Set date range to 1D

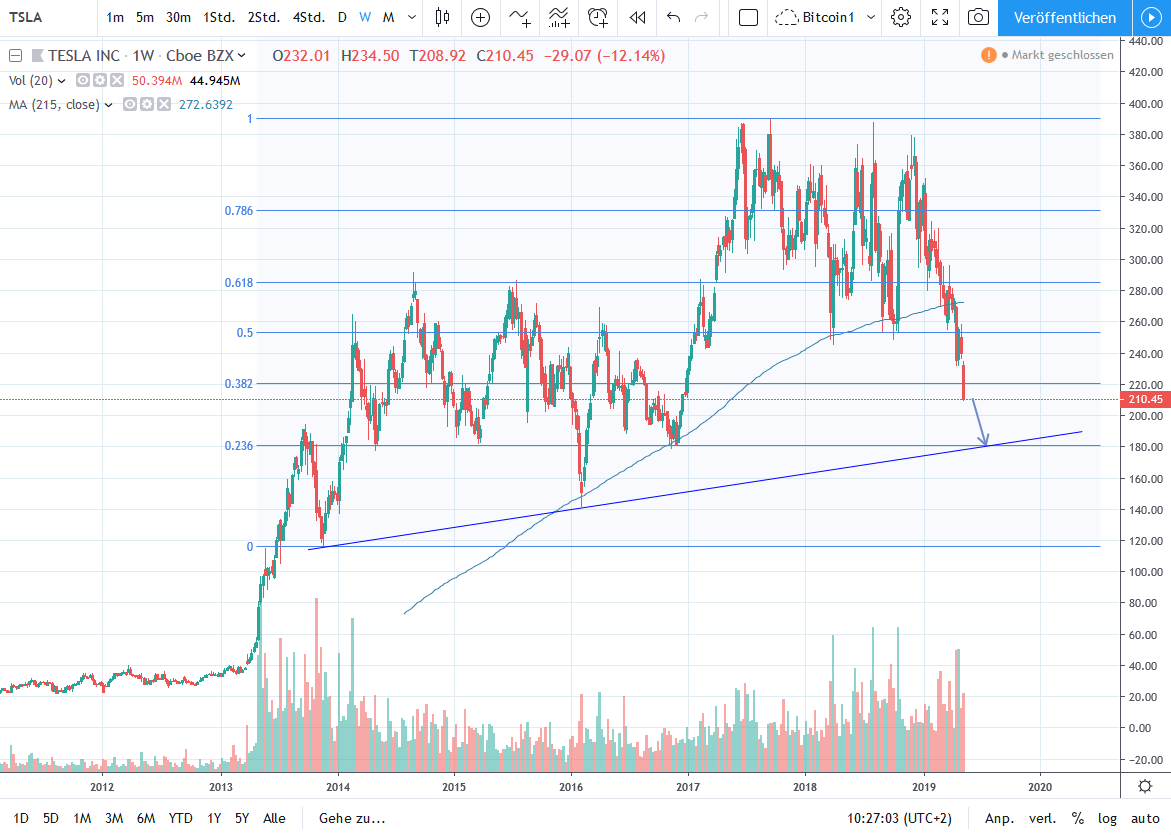21,818
